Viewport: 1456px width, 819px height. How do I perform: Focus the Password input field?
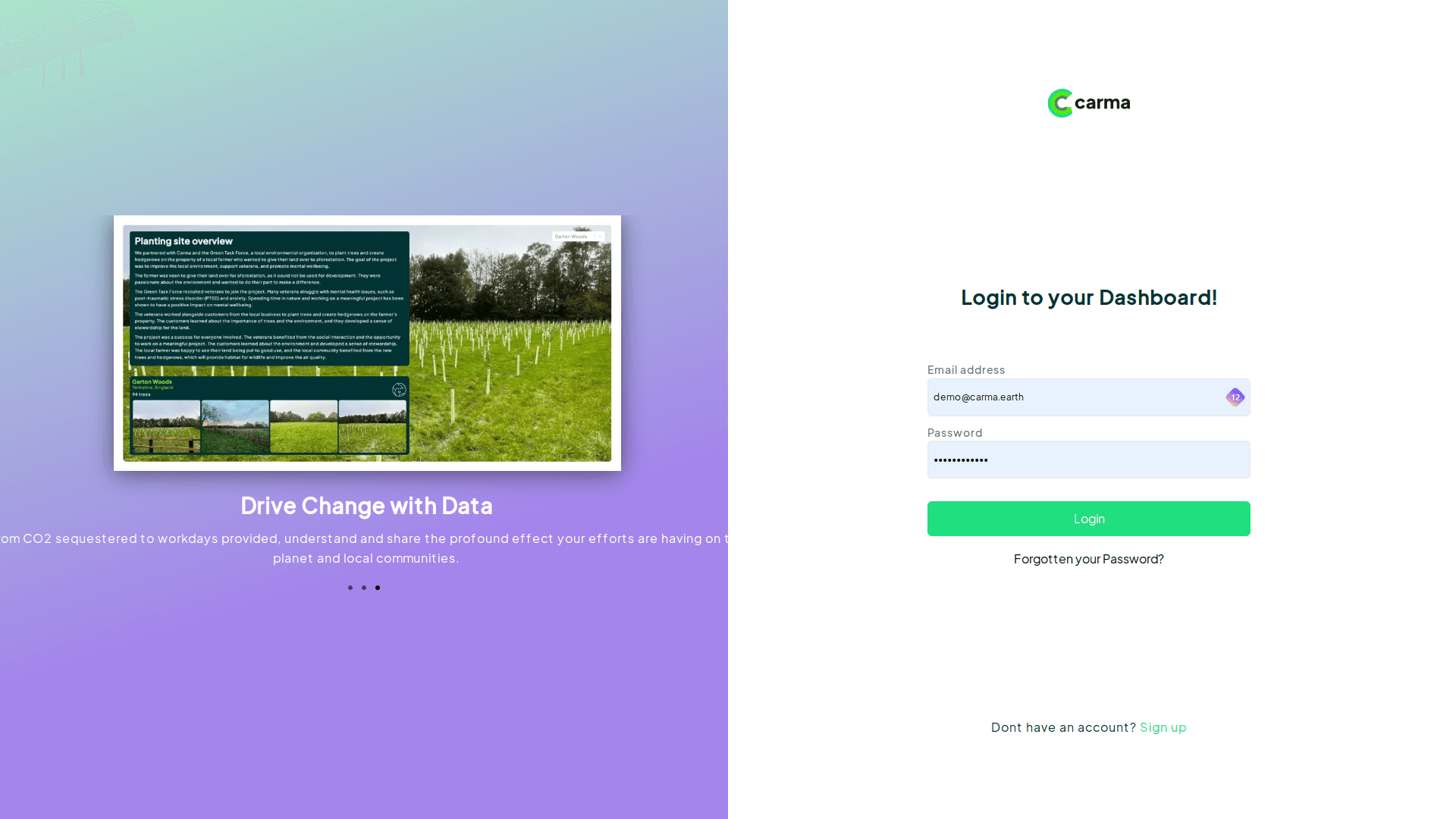[x=1088, y=460]
